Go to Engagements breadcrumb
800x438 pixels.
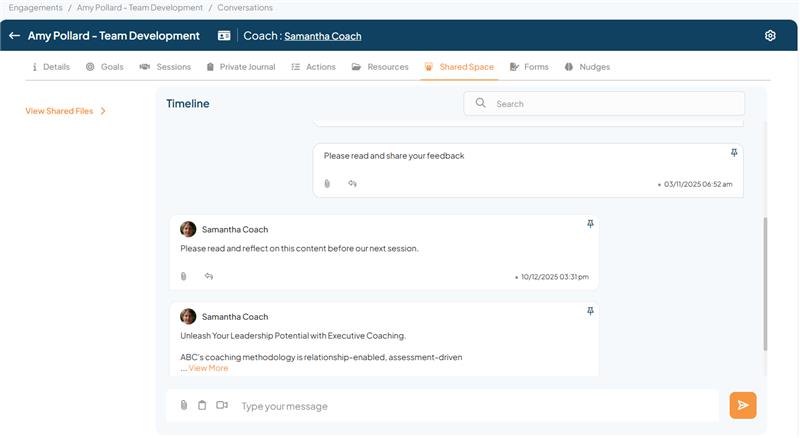[35, 7]
